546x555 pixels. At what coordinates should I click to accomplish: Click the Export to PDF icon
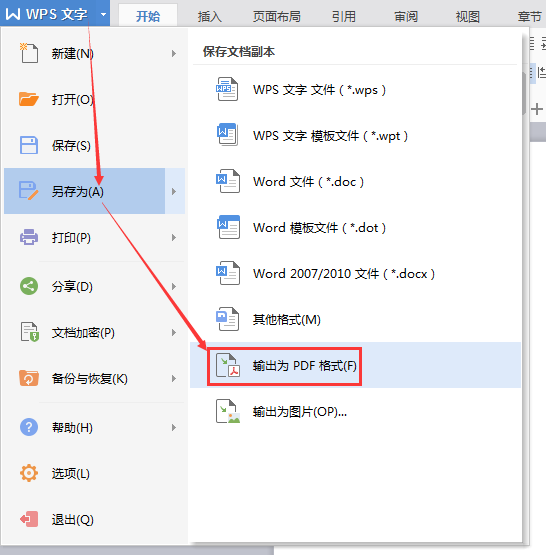point(228,365)
